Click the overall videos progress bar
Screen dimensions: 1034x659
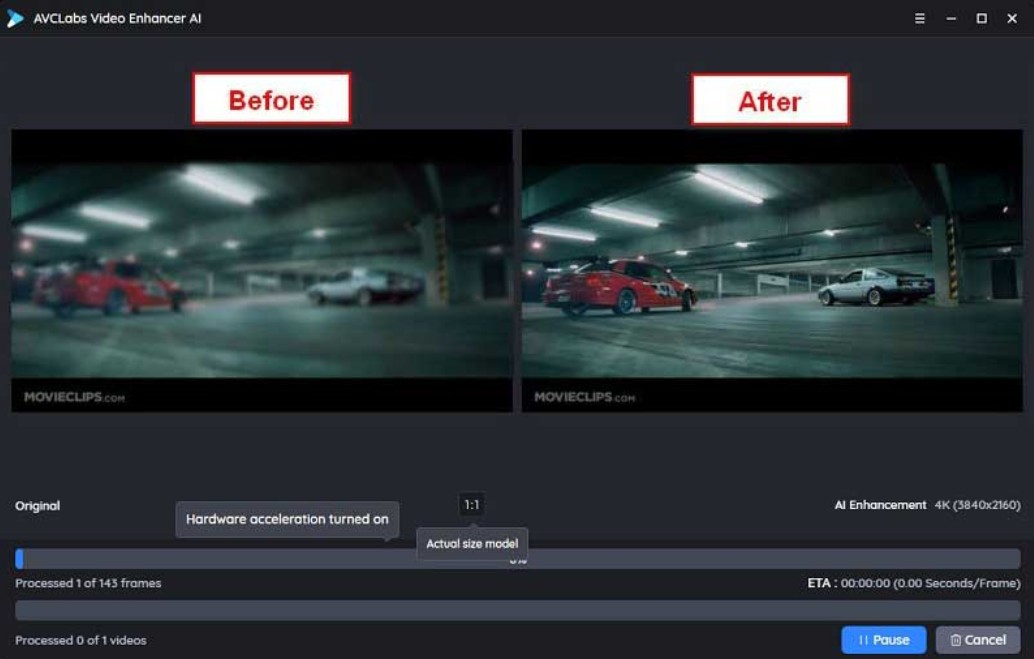coord(518,610)
